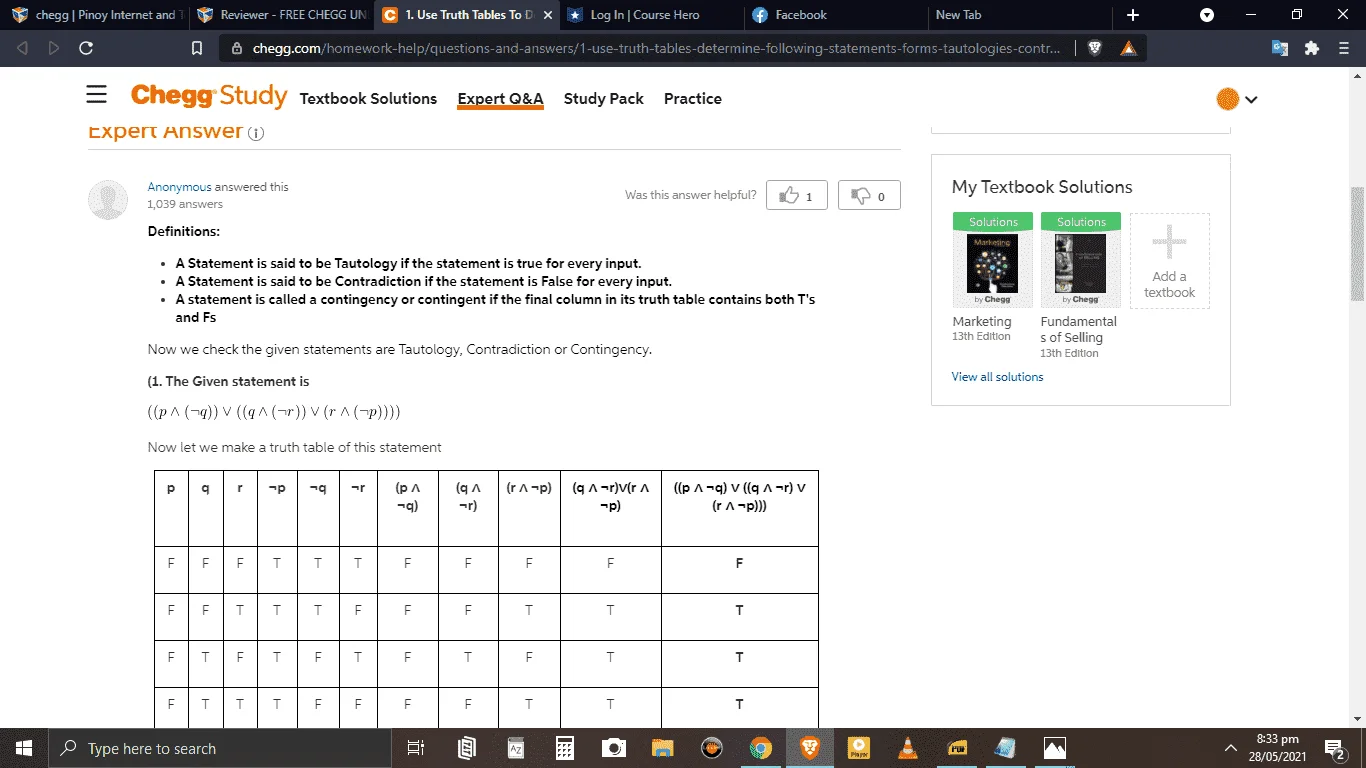Click View all solutions link

pos(997,377)
